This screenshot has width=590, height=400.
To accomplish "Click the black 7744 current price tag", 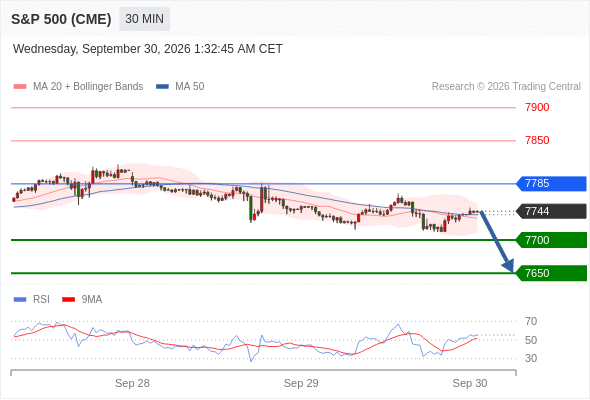I will tap(551, 211).
